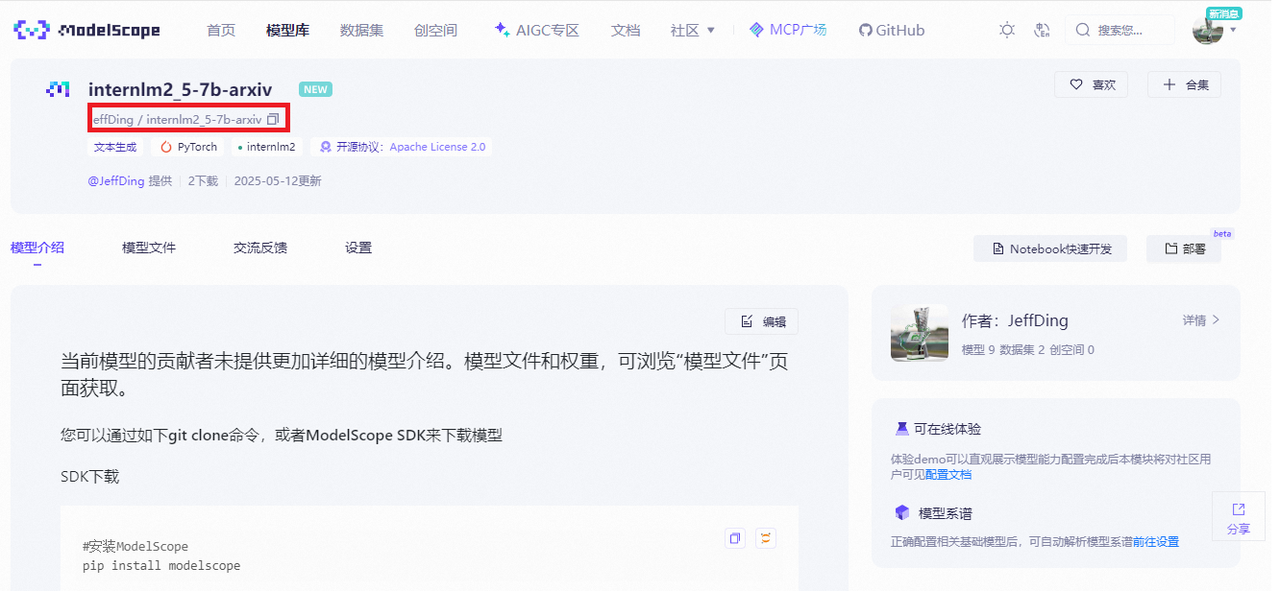Open the 前往设置 link
Image resolution: width=1280 pixels, height=591 pixels.
(x=1156, y=541)
